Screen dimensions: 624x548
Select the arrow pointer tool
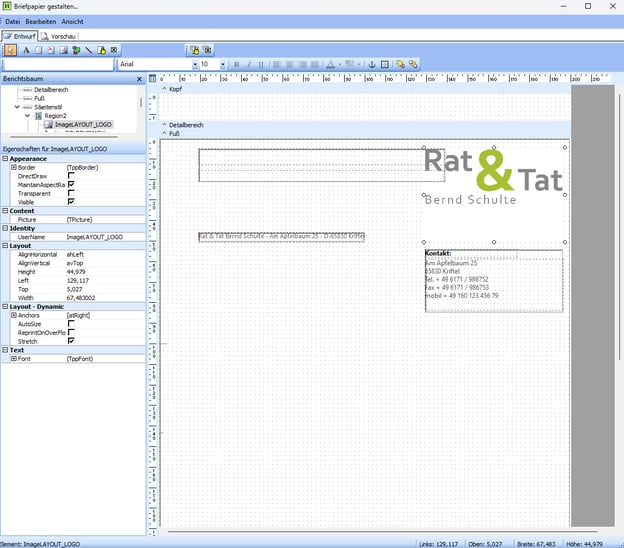tap(11, 49)
